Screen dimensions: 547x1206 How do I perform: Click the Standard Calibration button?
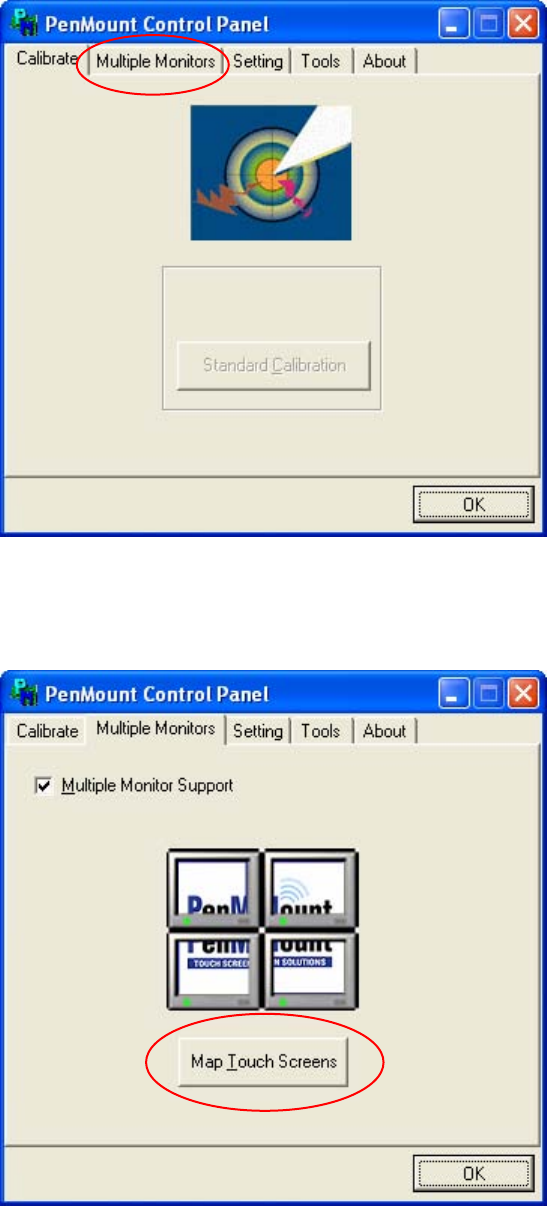coord(274,365)
